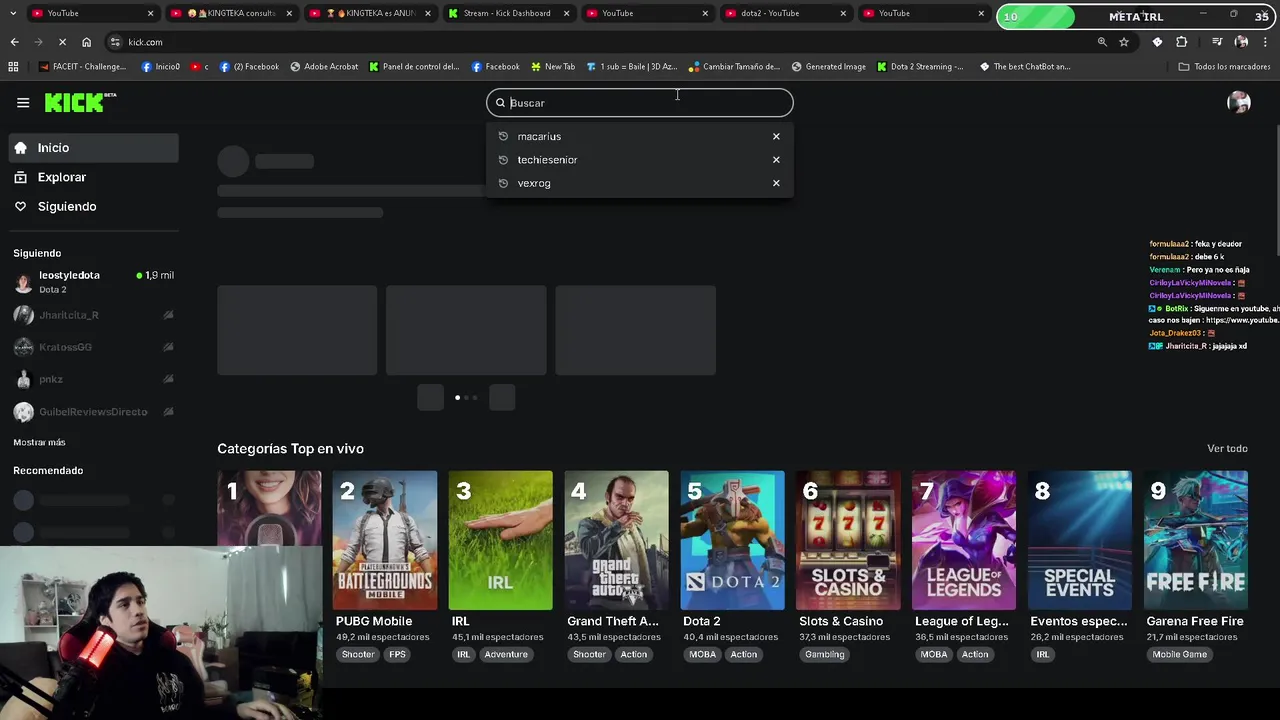
Task: Open leostyledota live channel
Action: (x=94, y=282)
